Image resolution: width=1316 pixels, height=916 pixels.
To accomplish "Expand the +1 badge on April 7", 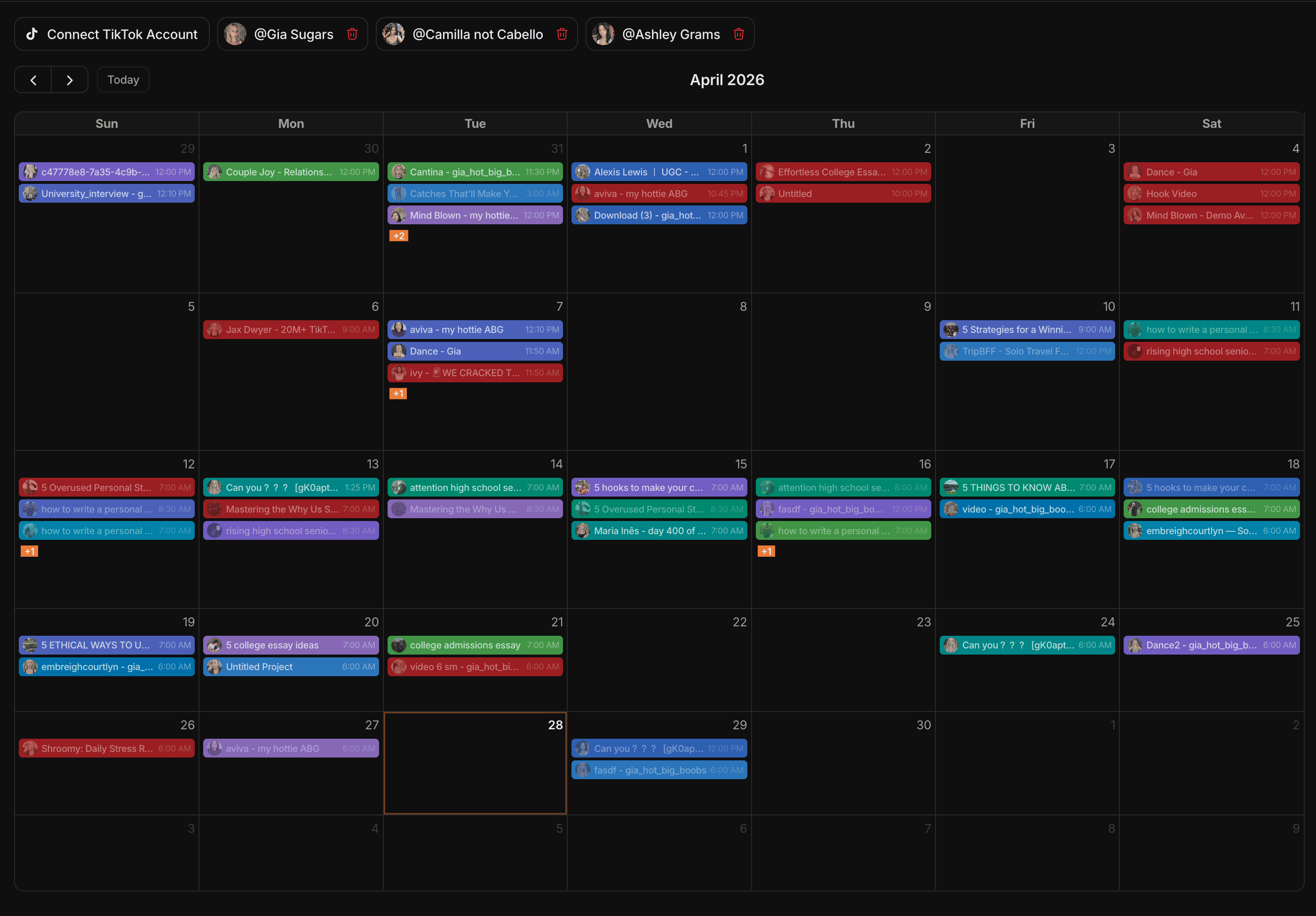I will 397,394.
